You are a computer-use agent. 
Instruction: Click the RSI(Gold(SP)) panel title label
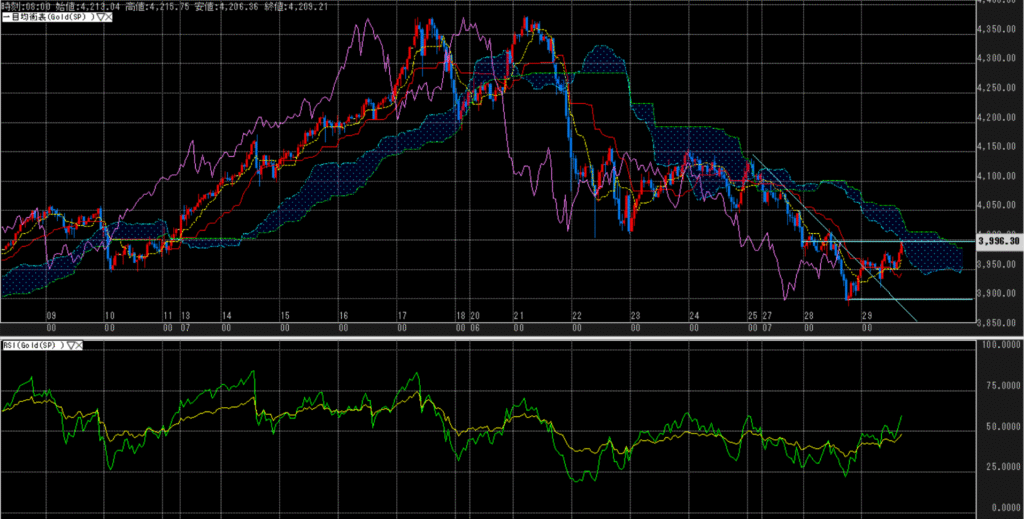(32, 345)
